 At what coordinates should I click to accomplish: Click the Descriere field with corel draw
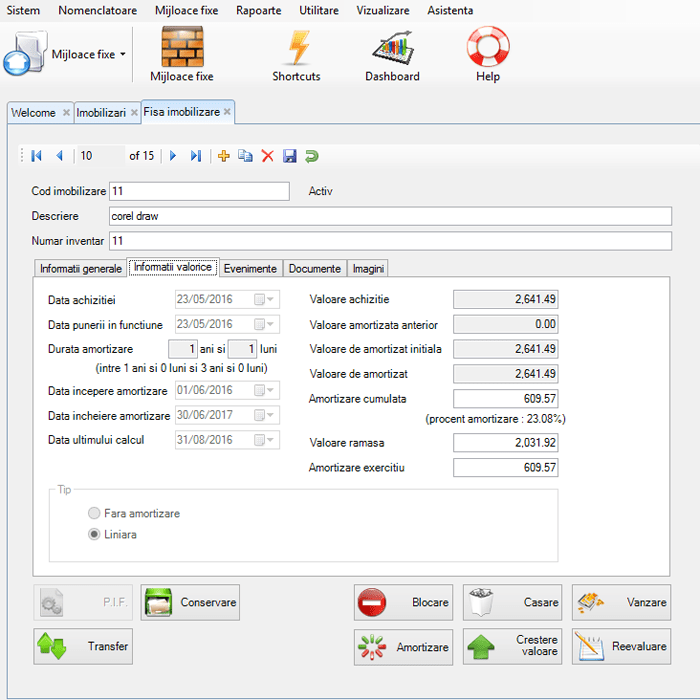tap(391, 216)
